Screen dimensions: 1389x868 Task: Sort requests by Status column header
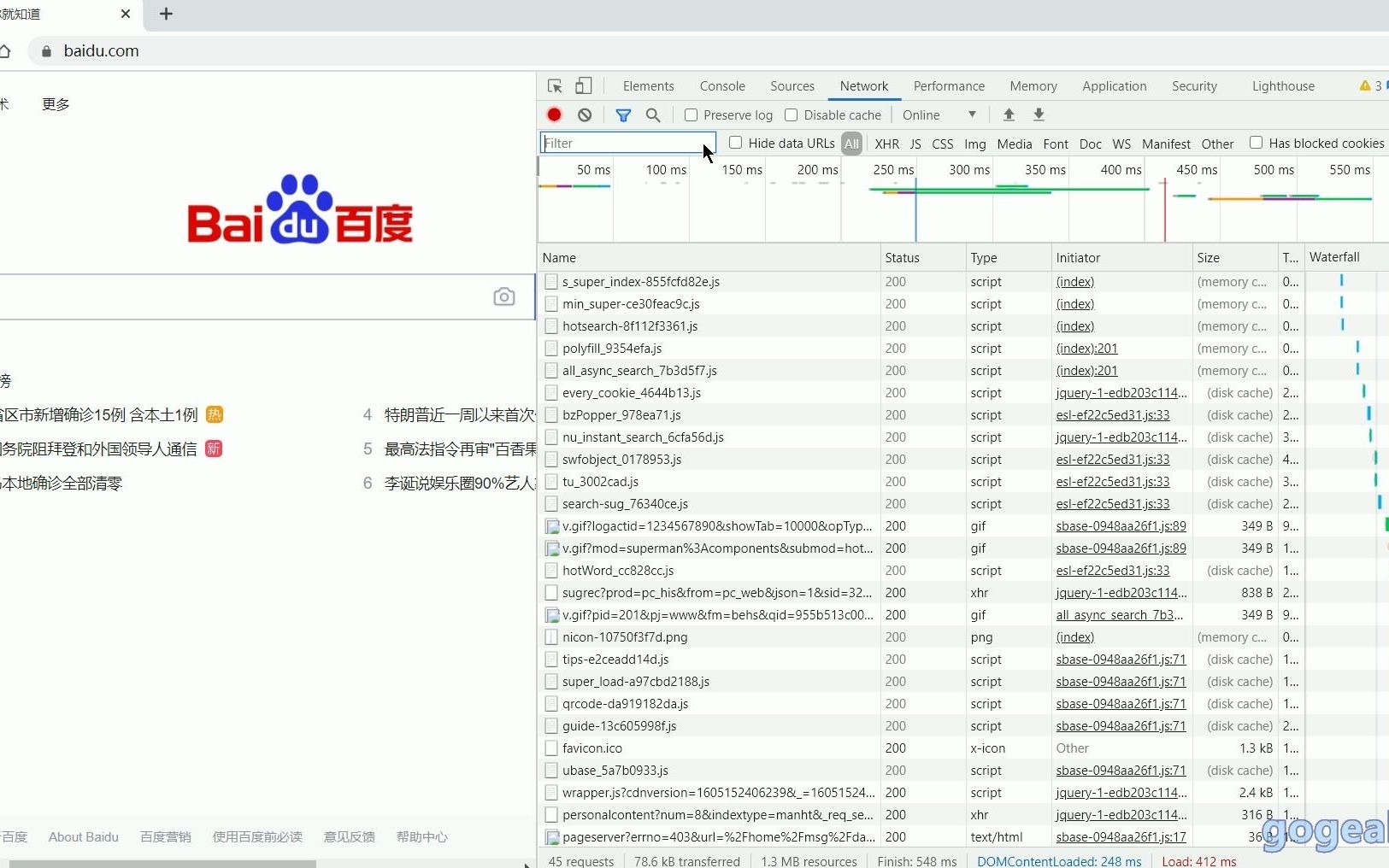pos(923,258)
